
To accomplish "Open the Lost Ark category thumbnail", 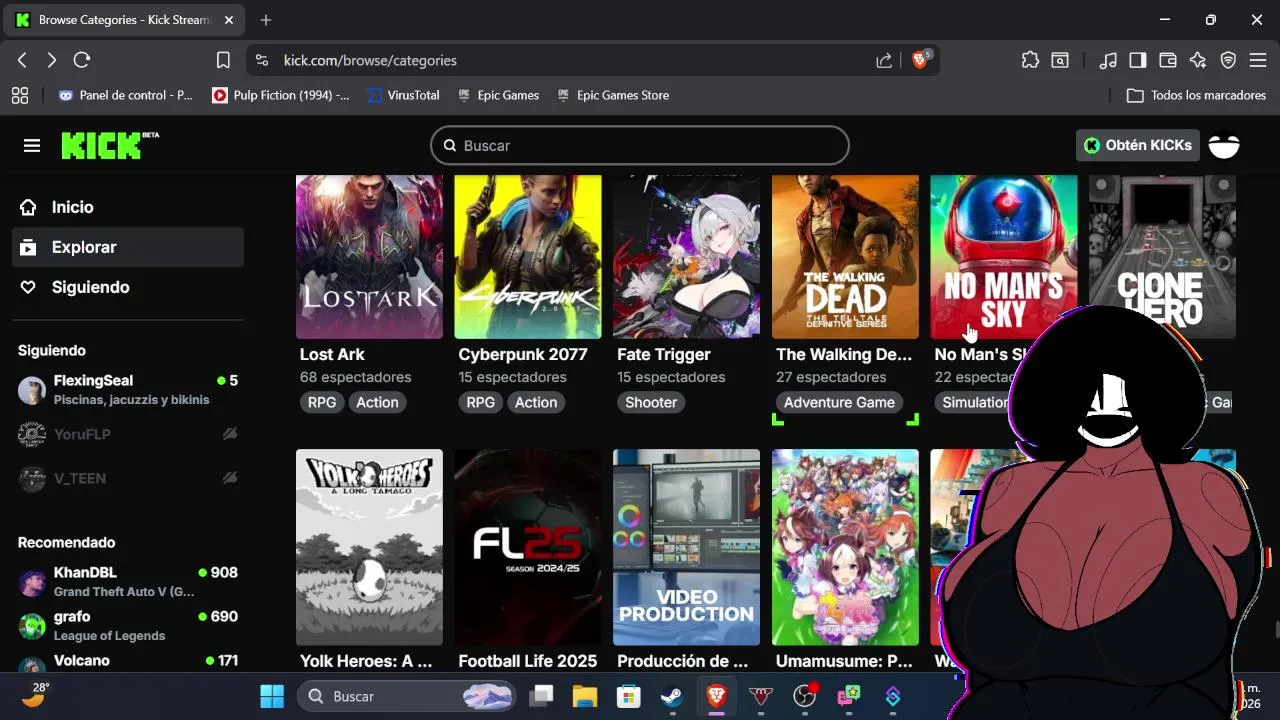I will (369, 257).
